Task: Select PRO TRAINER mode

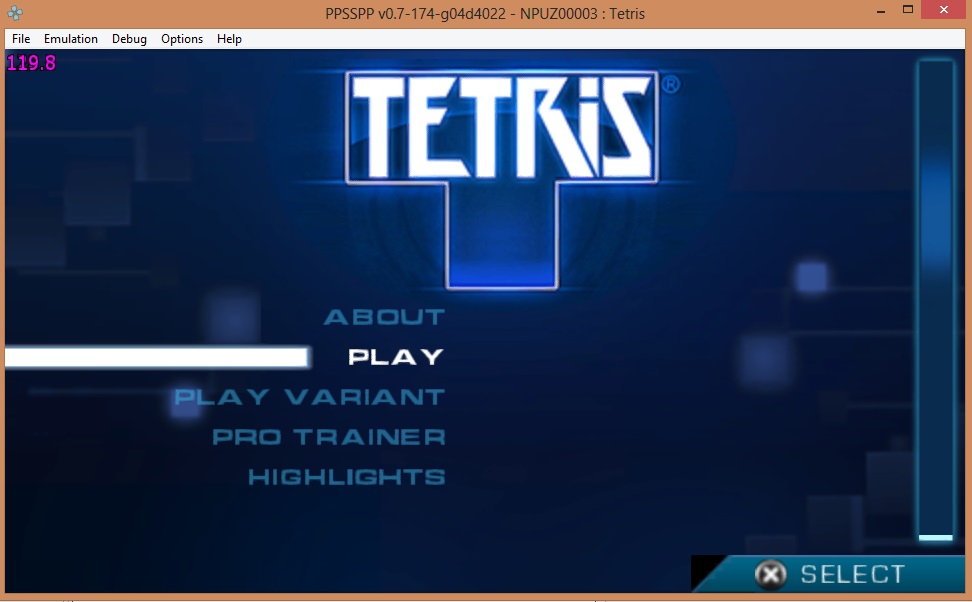Action: coord(329,437)
